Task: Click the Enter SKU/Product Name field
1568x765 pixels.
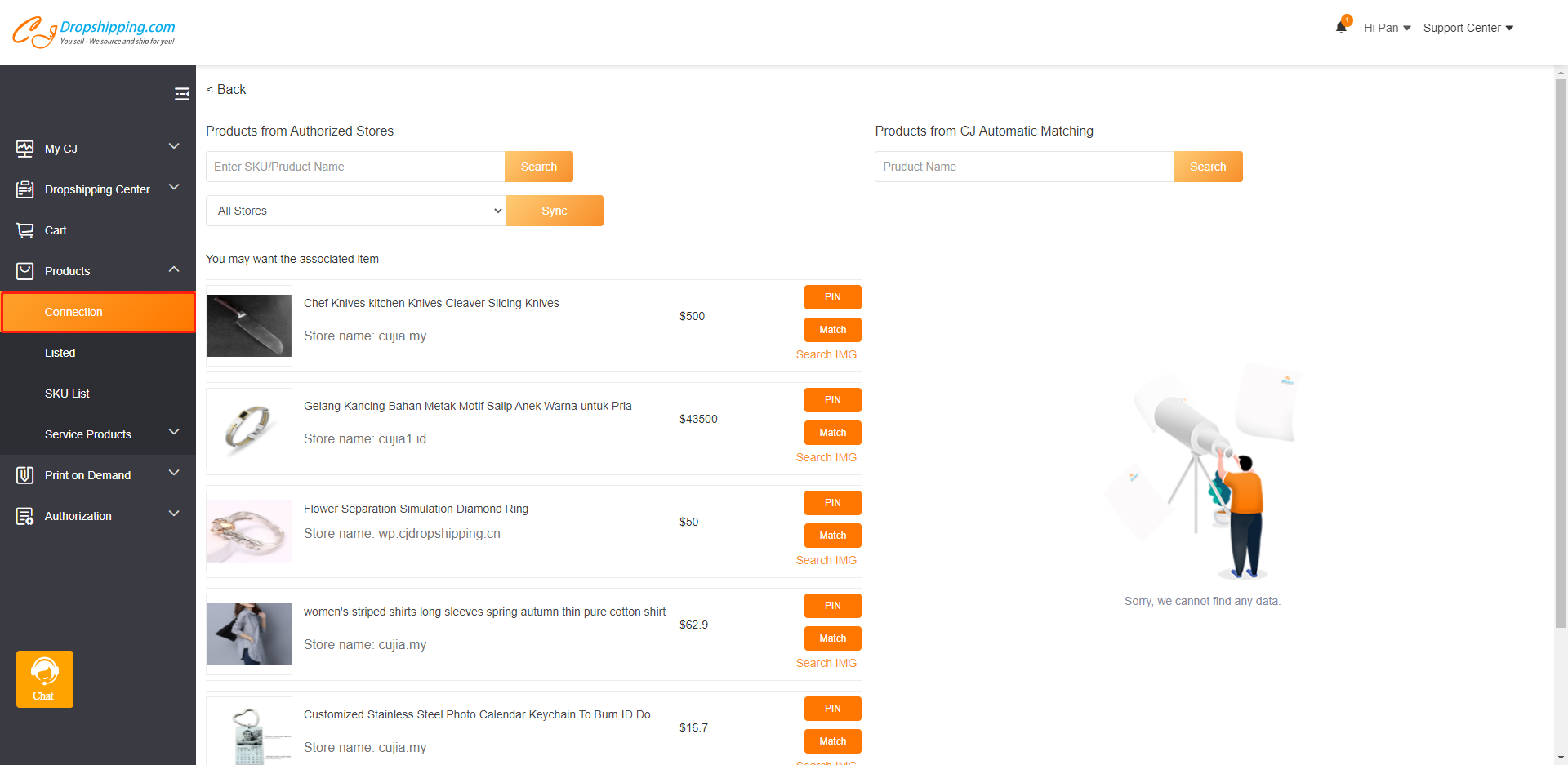Action: [x=355, y=167]
